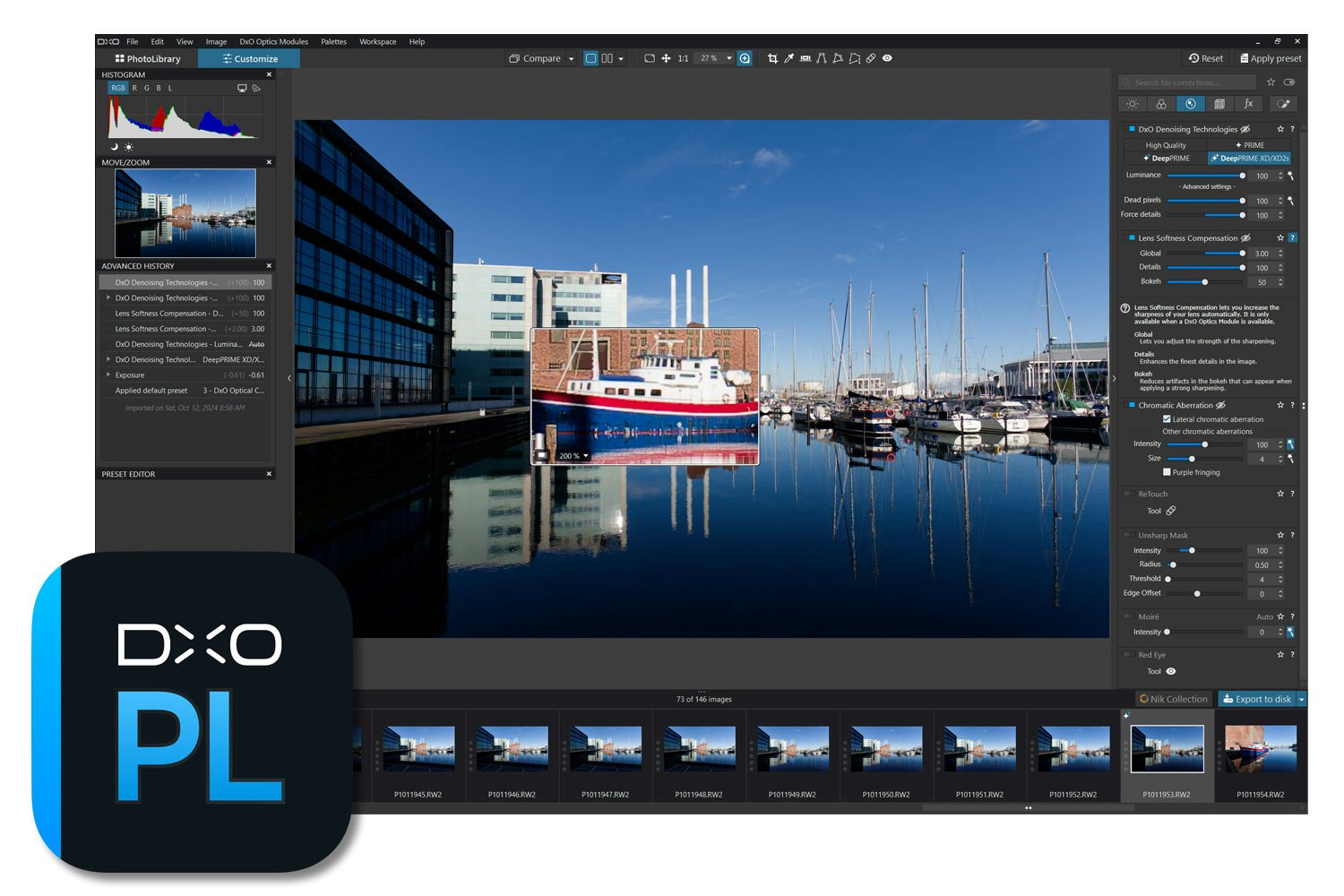Activate the White Balance eyedropper tool
Image resolution: width=1344 pixels, height=896 pixels.
789,58
